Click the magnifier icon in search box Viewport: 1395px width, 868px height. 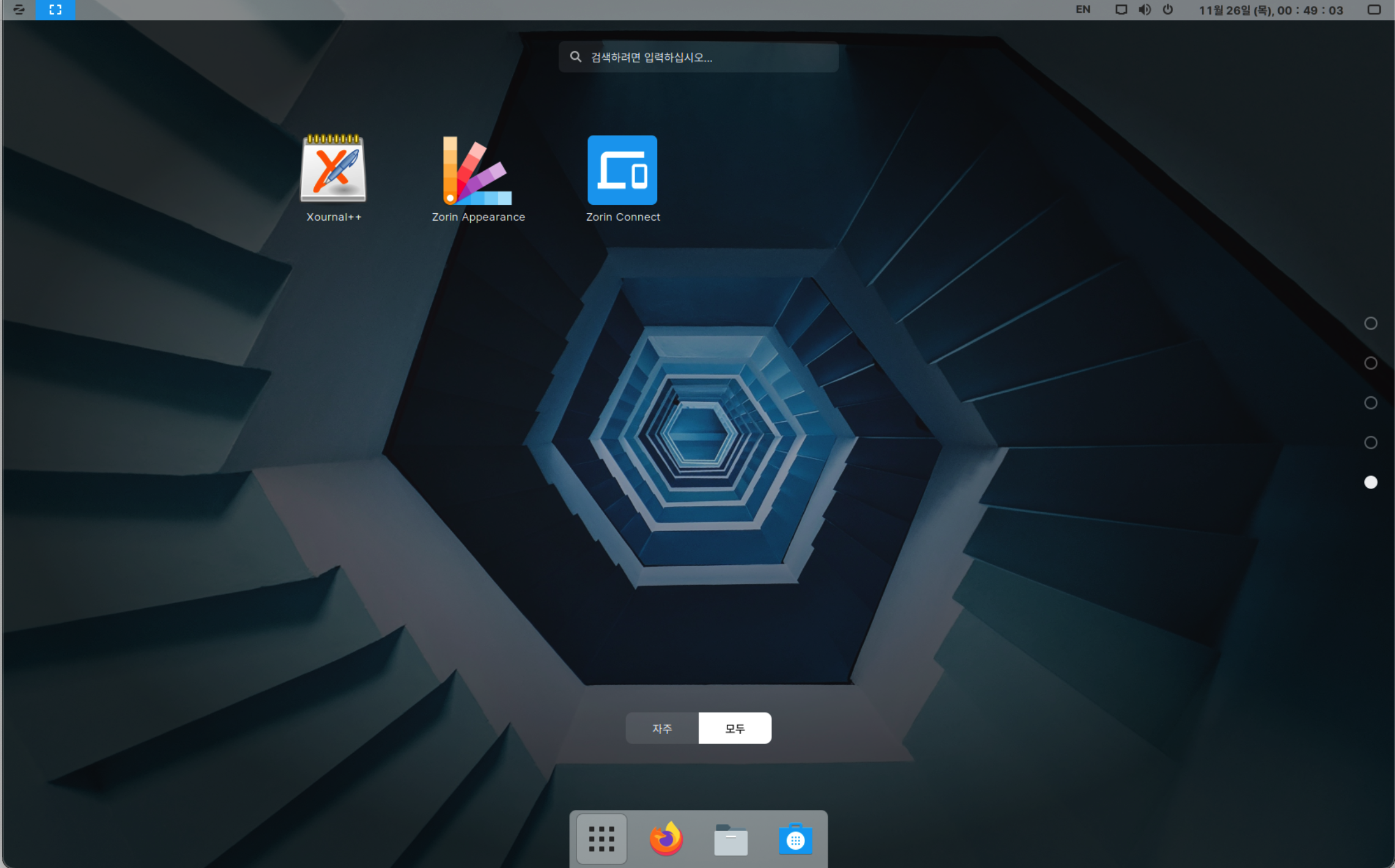click(575, 57)
